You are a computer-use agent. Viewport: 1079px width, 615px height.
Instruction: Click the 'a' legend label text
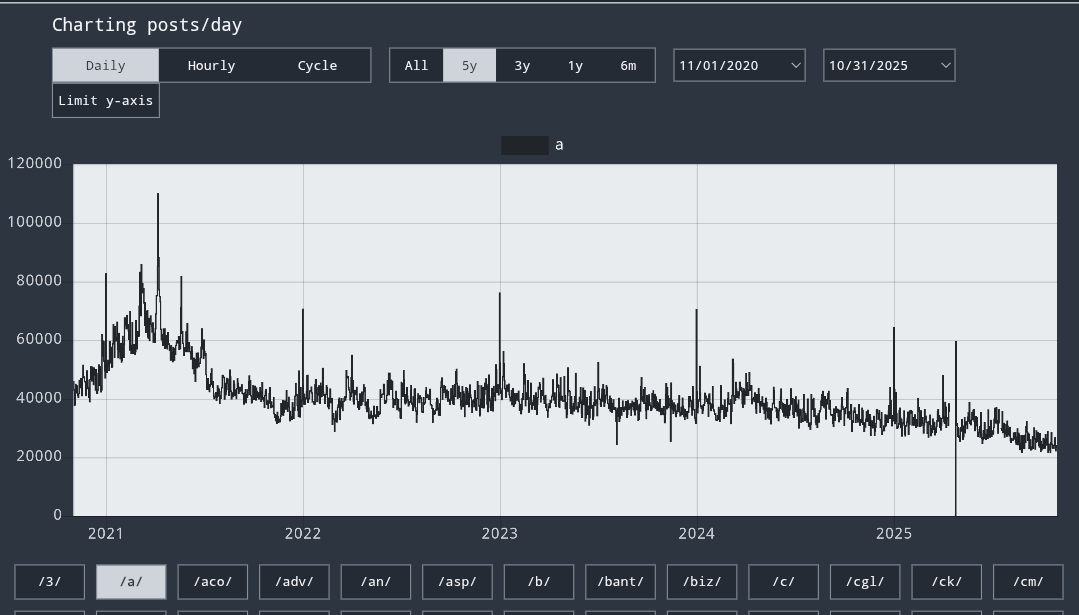click(559, 145)
